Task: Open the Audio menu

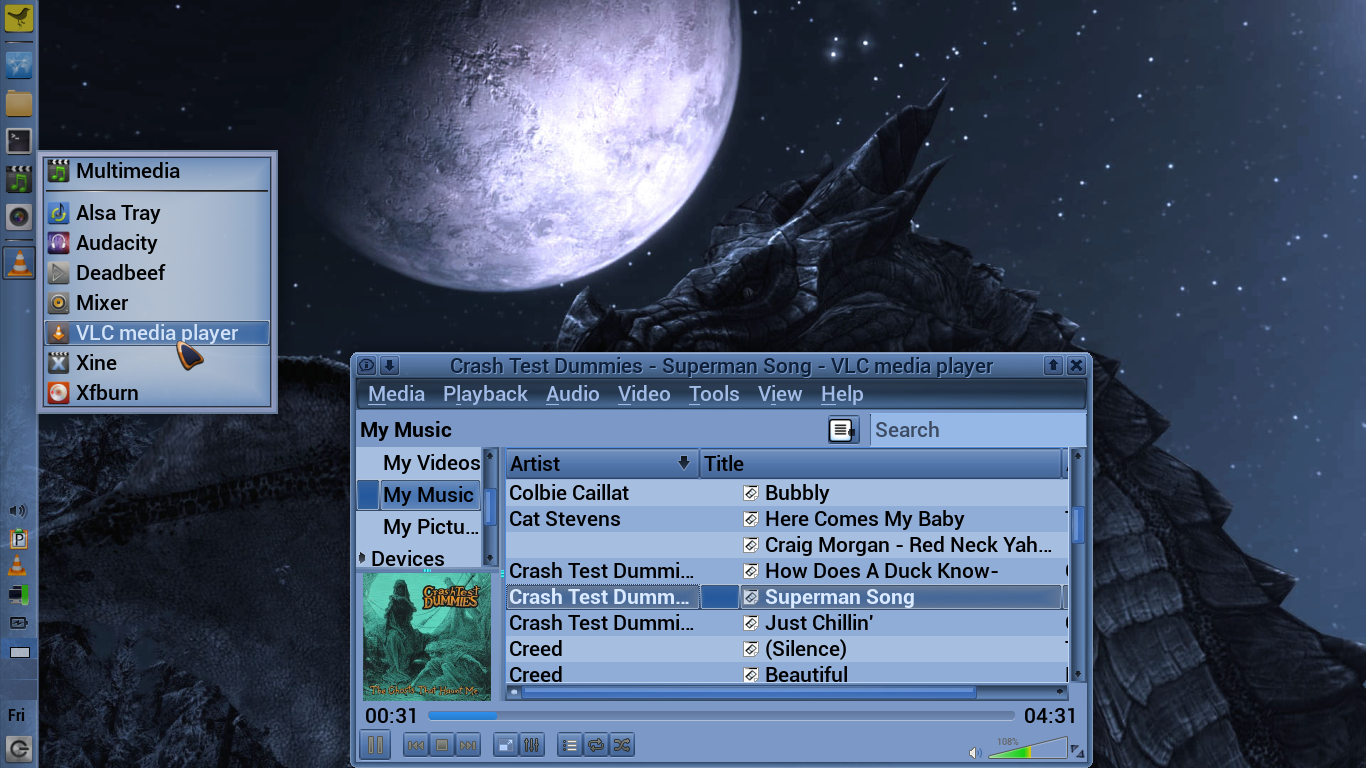Action: point(572,394)
